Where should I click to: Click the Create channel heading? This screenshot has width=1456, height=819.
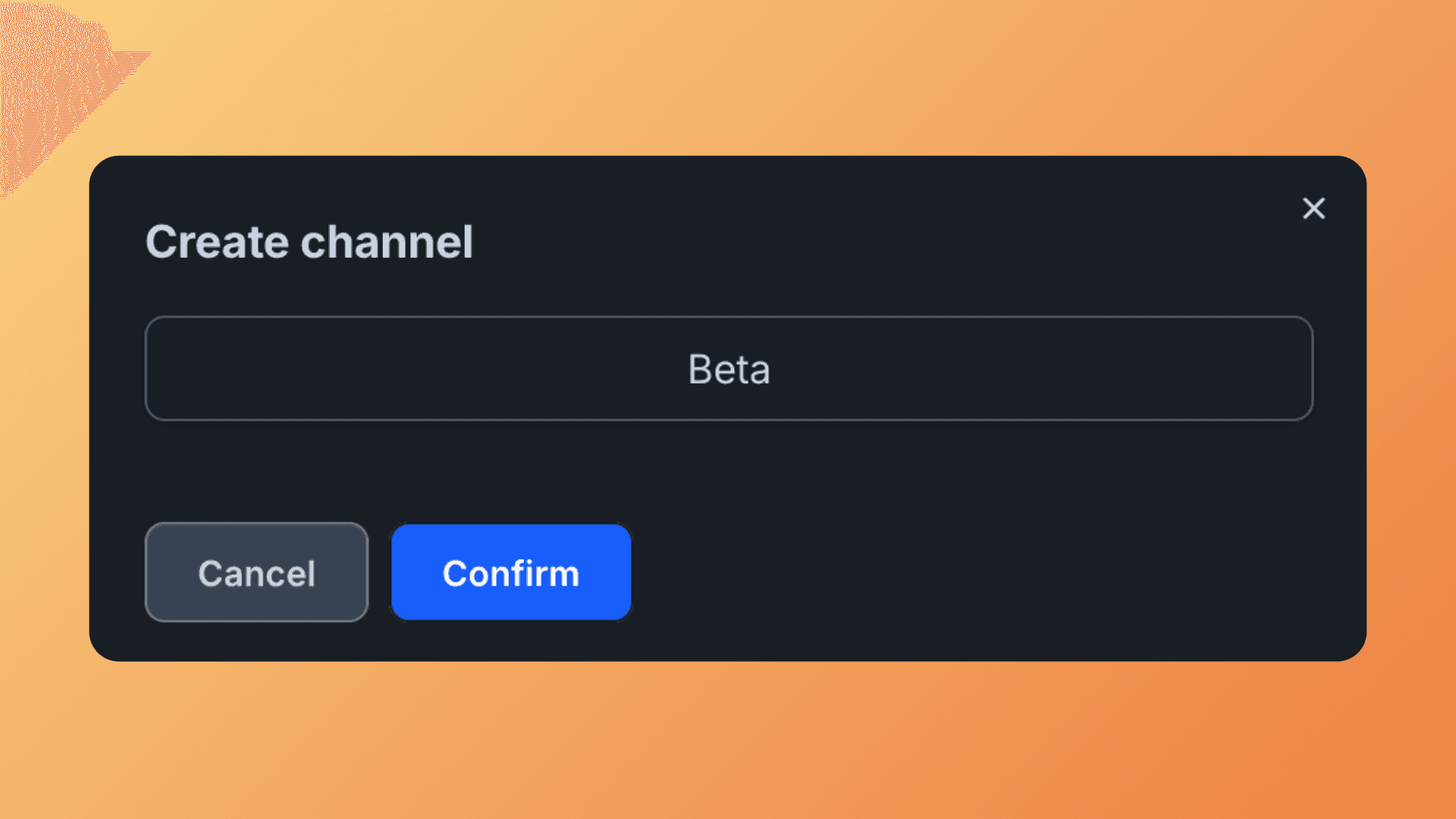309,242
